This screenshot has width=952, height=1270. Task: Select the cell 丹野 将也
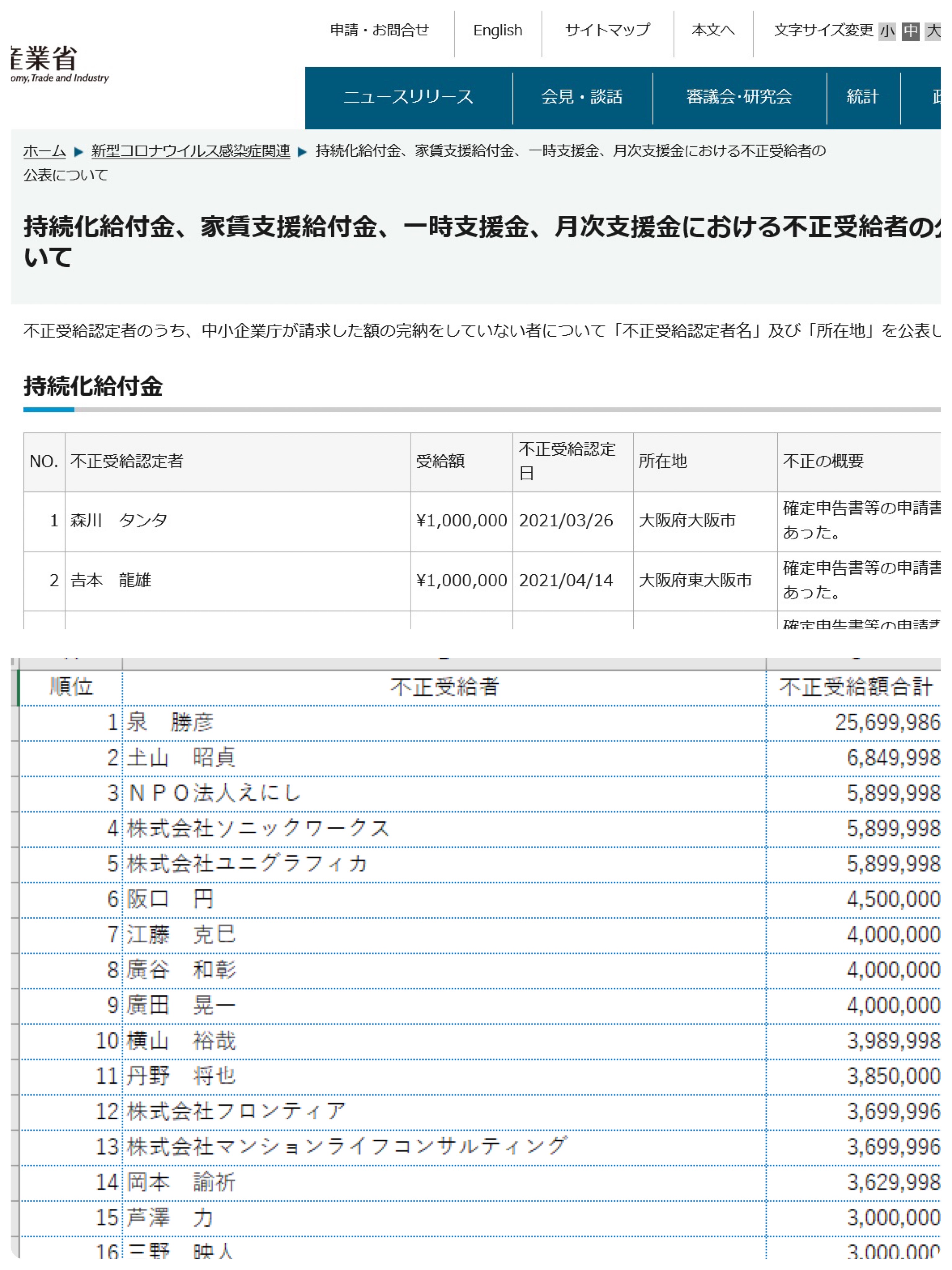[x=444, y=1077]
